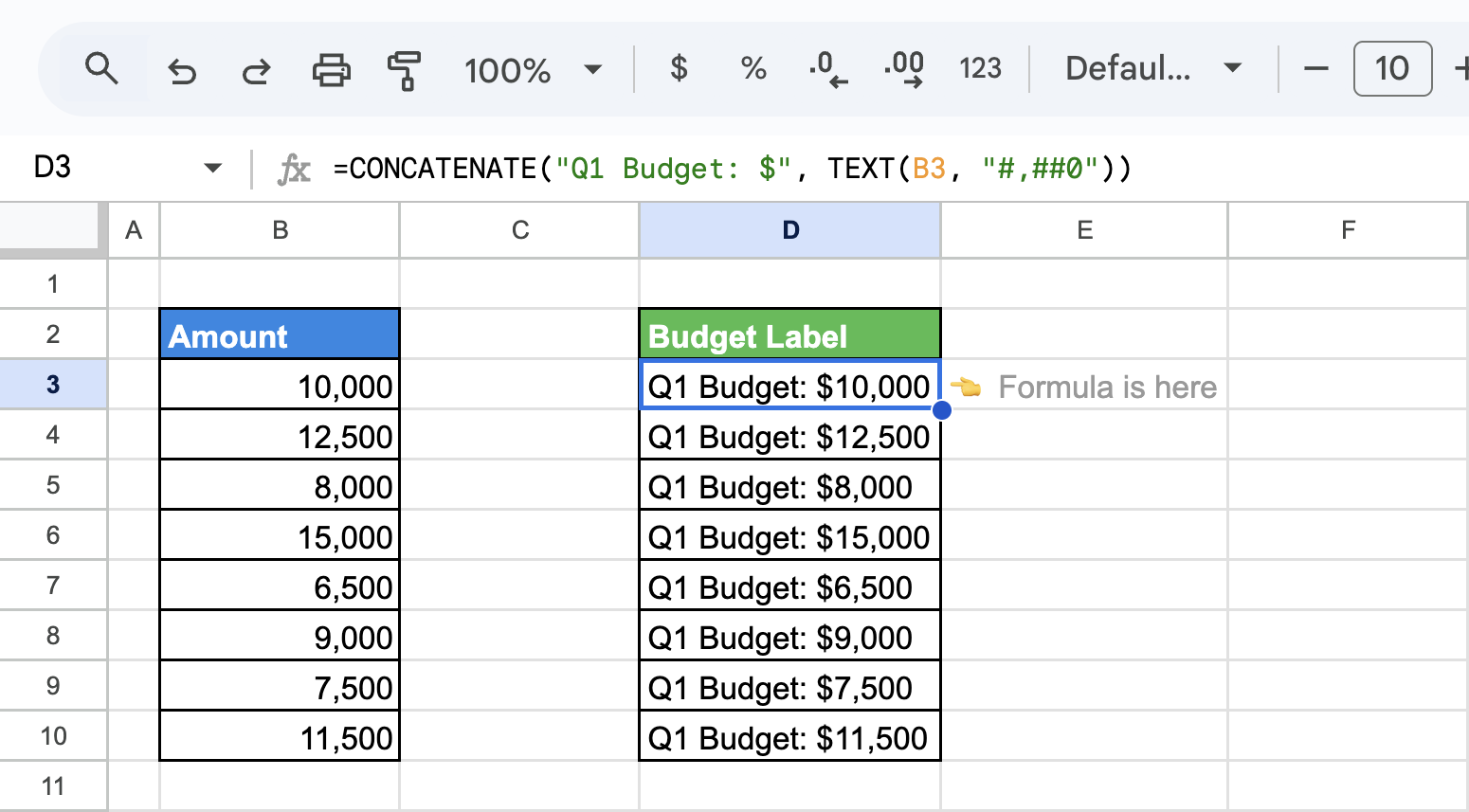Select cell with amount 12,500
The height and width of the screenshot is (812, 1469).
pos(280,434)
